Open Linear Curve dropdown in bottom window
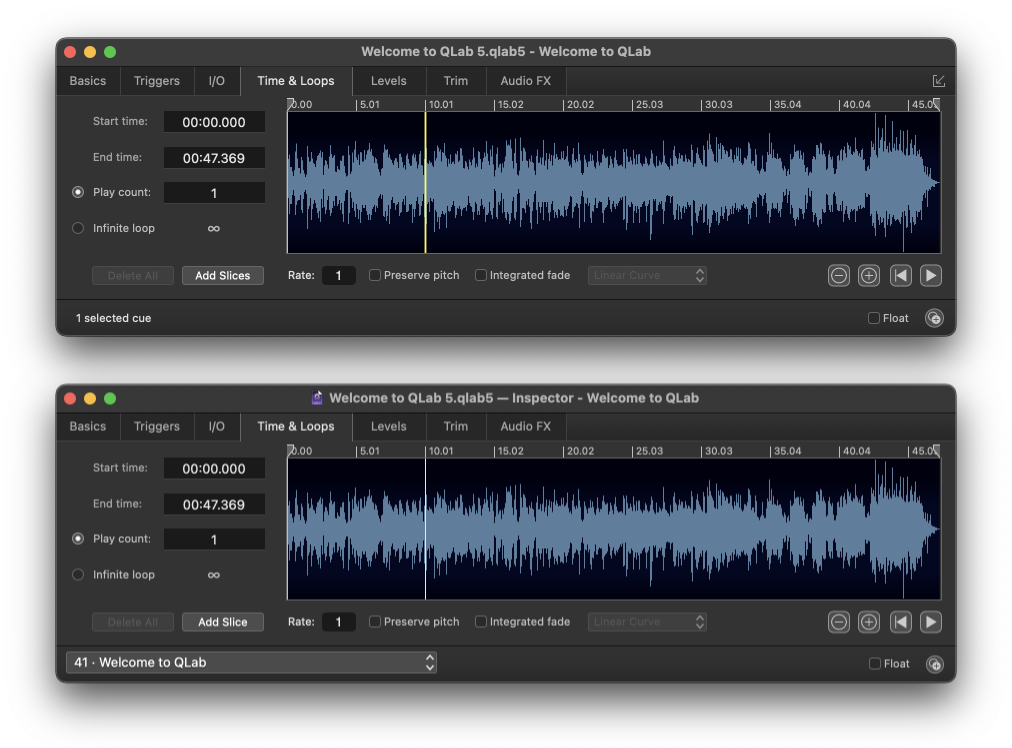Image resolution: width=1012 pixels, height=748 pixels. tap(647, 622)
